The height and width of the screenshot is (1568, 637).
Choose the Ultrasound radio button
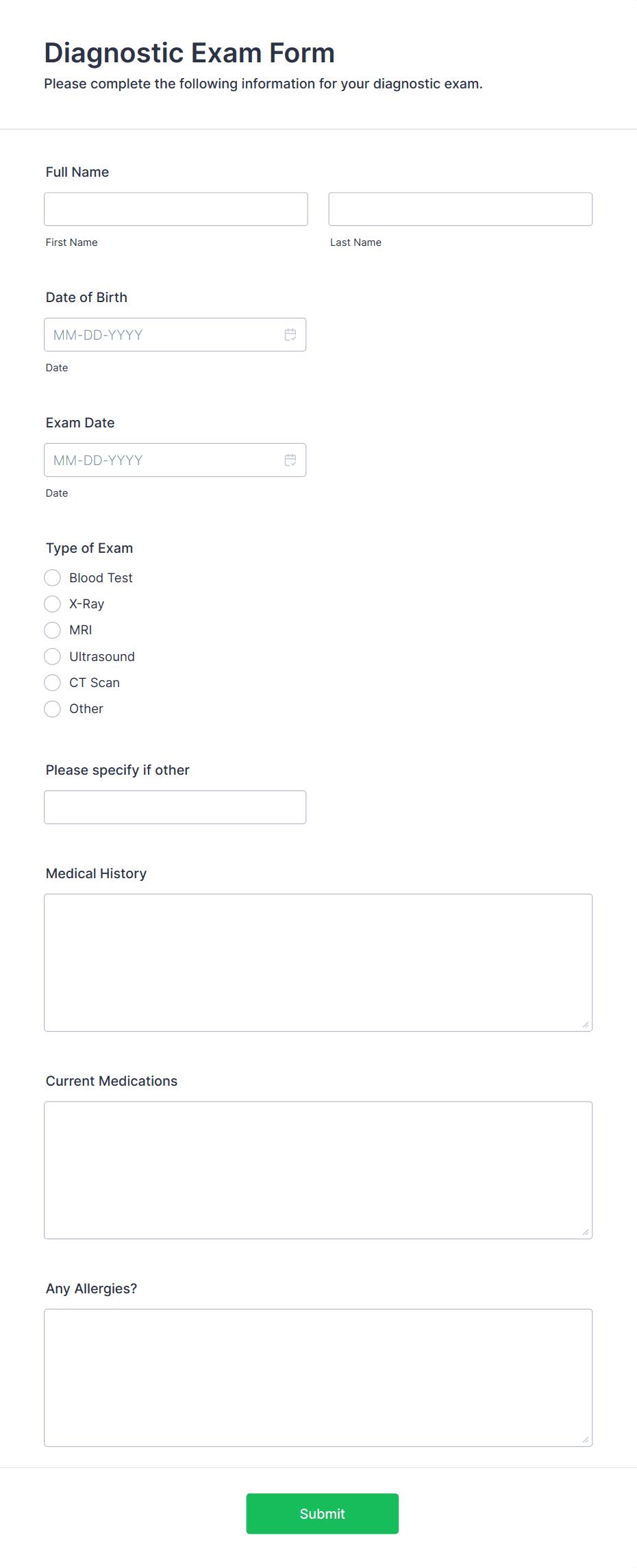52,657
